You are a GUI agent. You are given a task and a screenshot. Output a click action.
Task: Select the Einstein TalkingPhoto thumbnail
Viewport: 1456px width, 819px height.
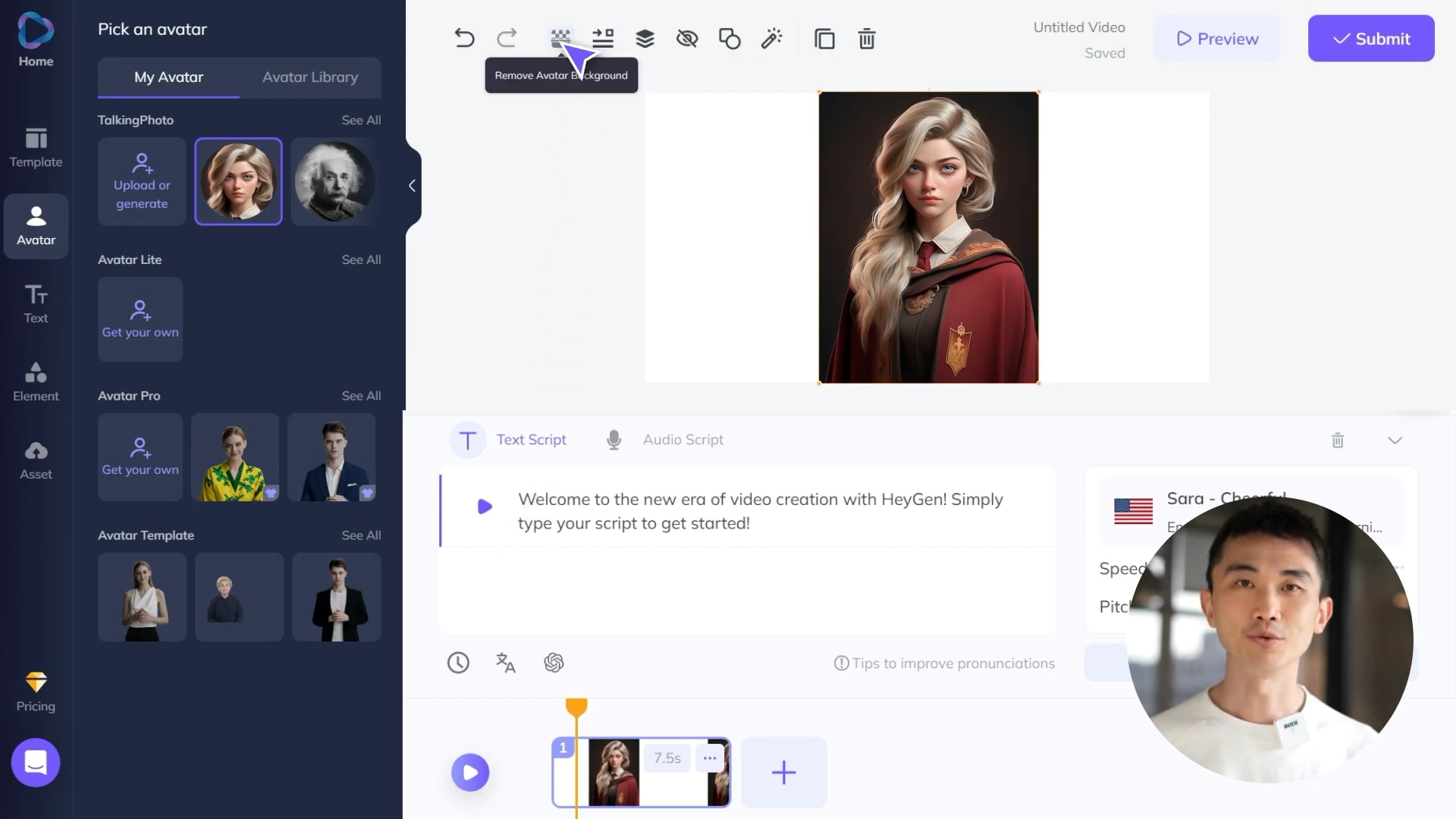pyautogui.click(x=334, y=181)
